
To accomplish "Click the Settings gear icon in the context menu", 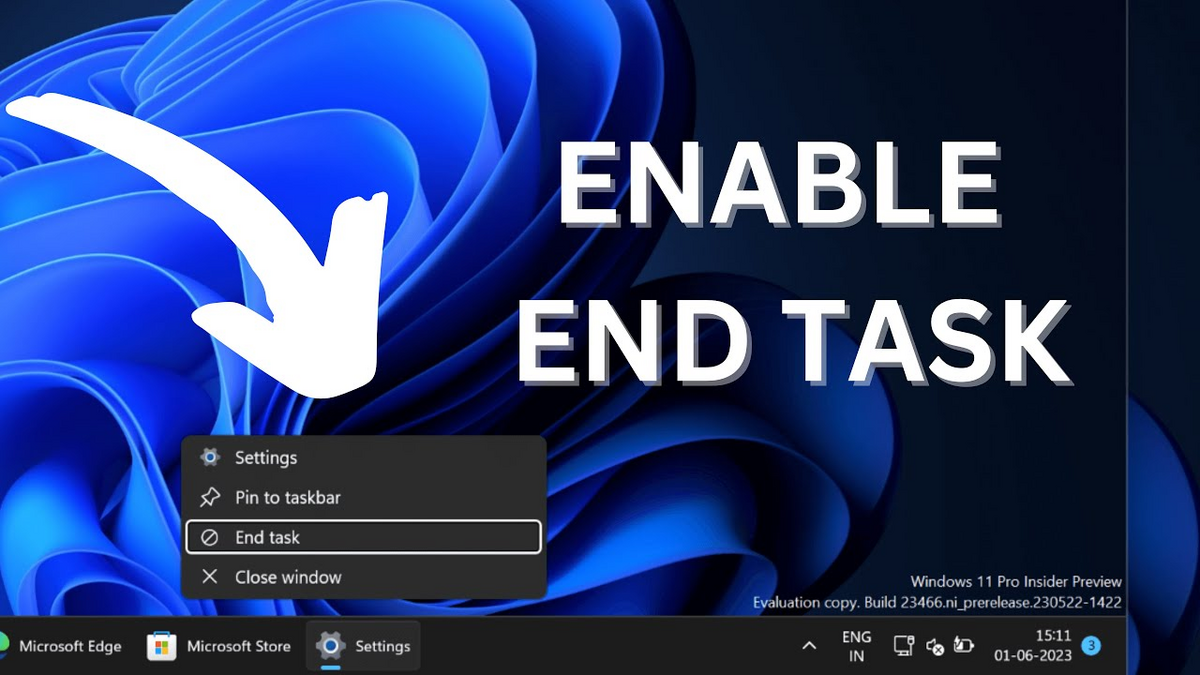I will point(209,457).
